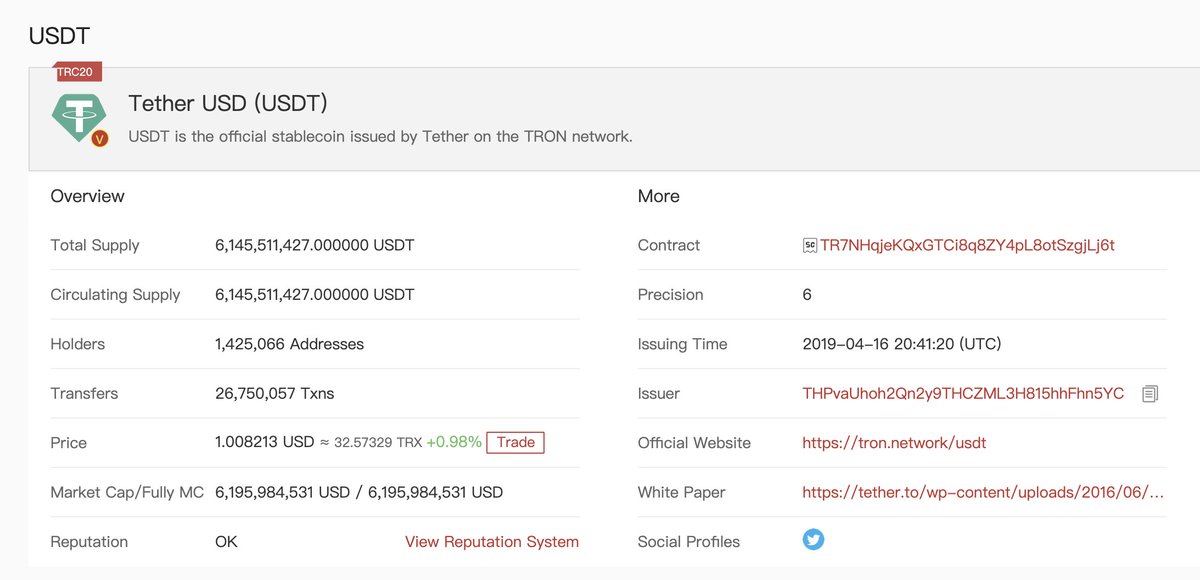Click the Total Supply value
Viewport: 1200px width, 580px height.
coord(314,245)
